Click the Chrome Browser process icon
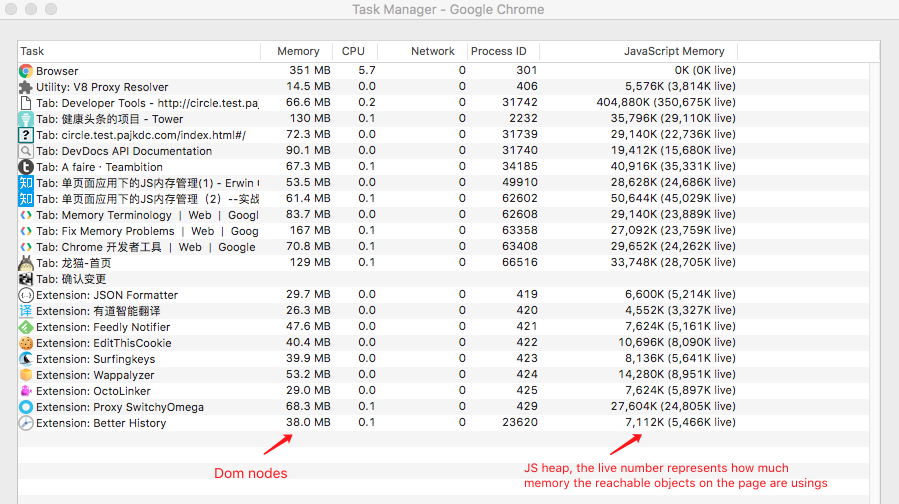 (26, 71)
